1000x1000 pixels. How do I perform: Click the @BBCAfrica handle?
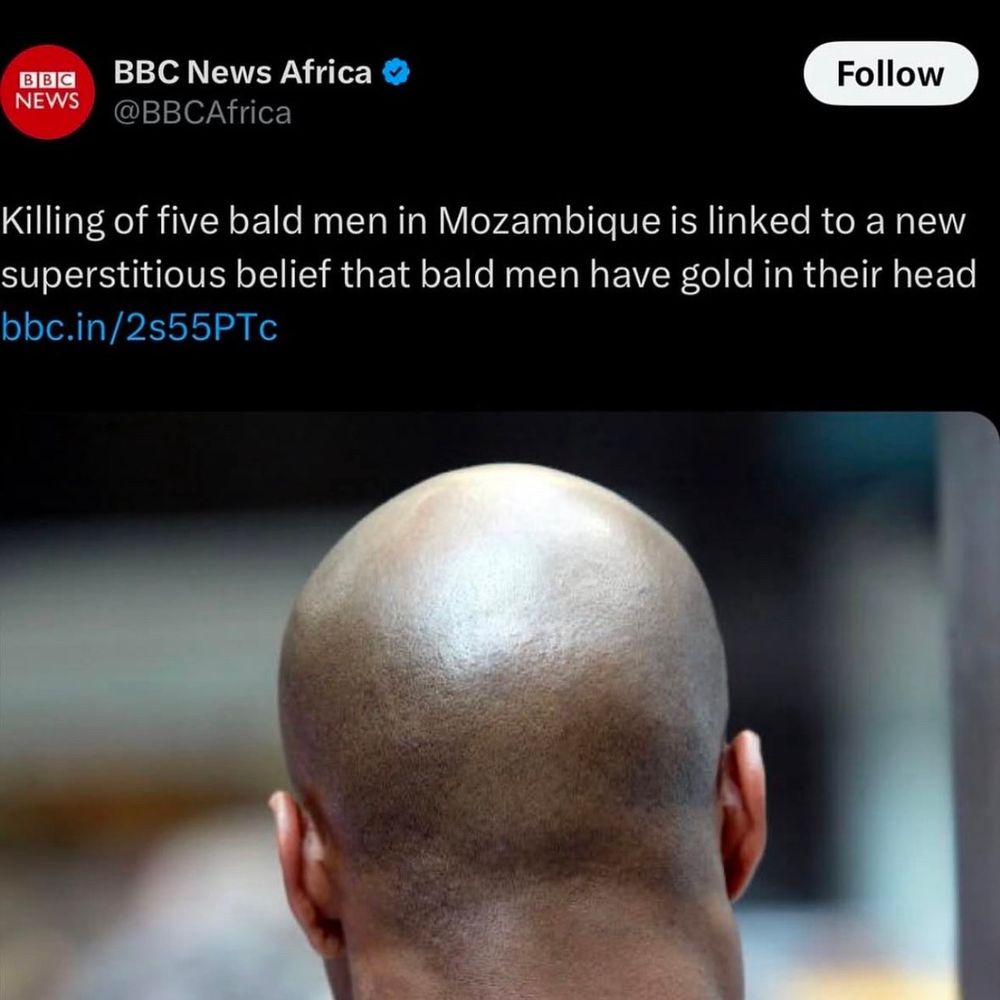[202, 113]
